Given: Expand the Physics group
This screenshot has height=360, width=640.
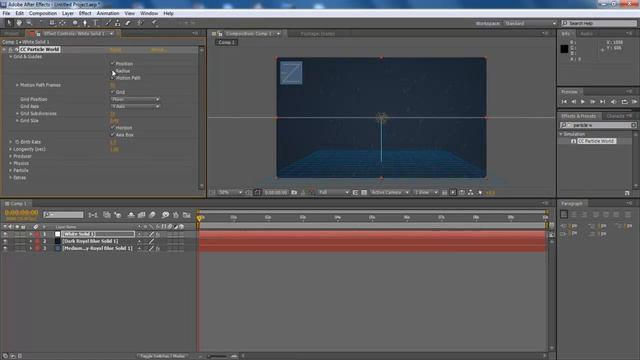Looking at the screenshot, I should click(11, 163).
